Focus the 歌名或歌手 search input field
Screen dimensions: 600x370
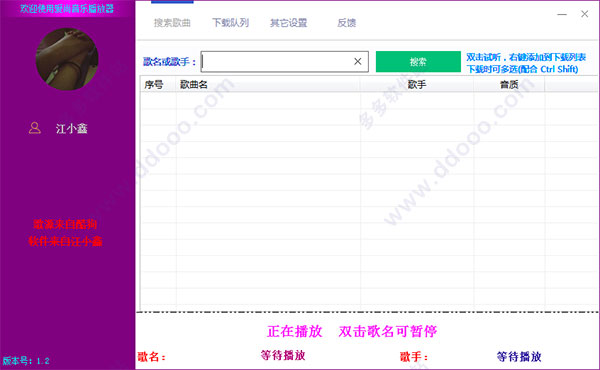point(276,62)
